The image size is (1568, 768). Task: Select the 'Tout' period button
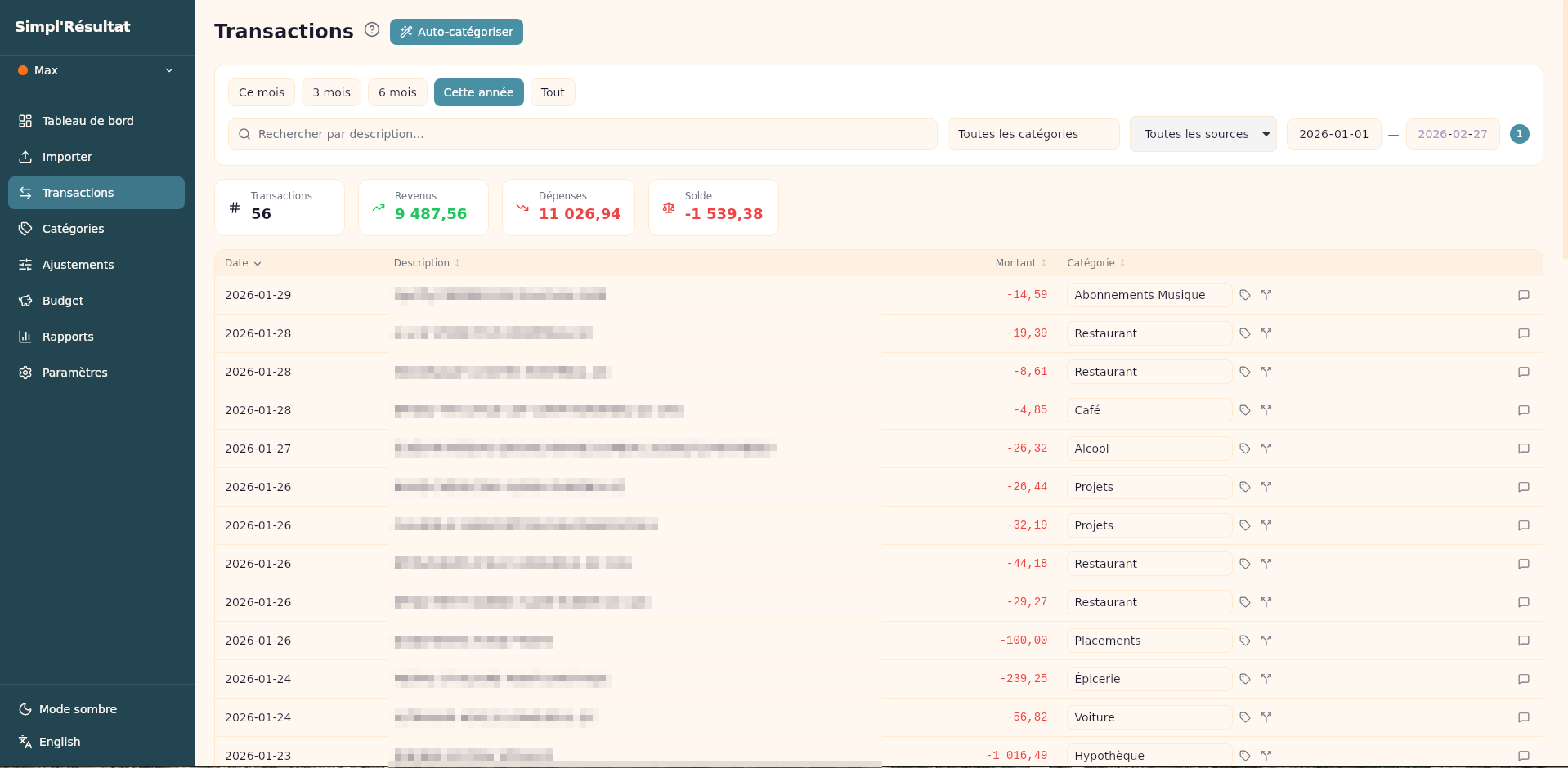[x=553, y=92]
